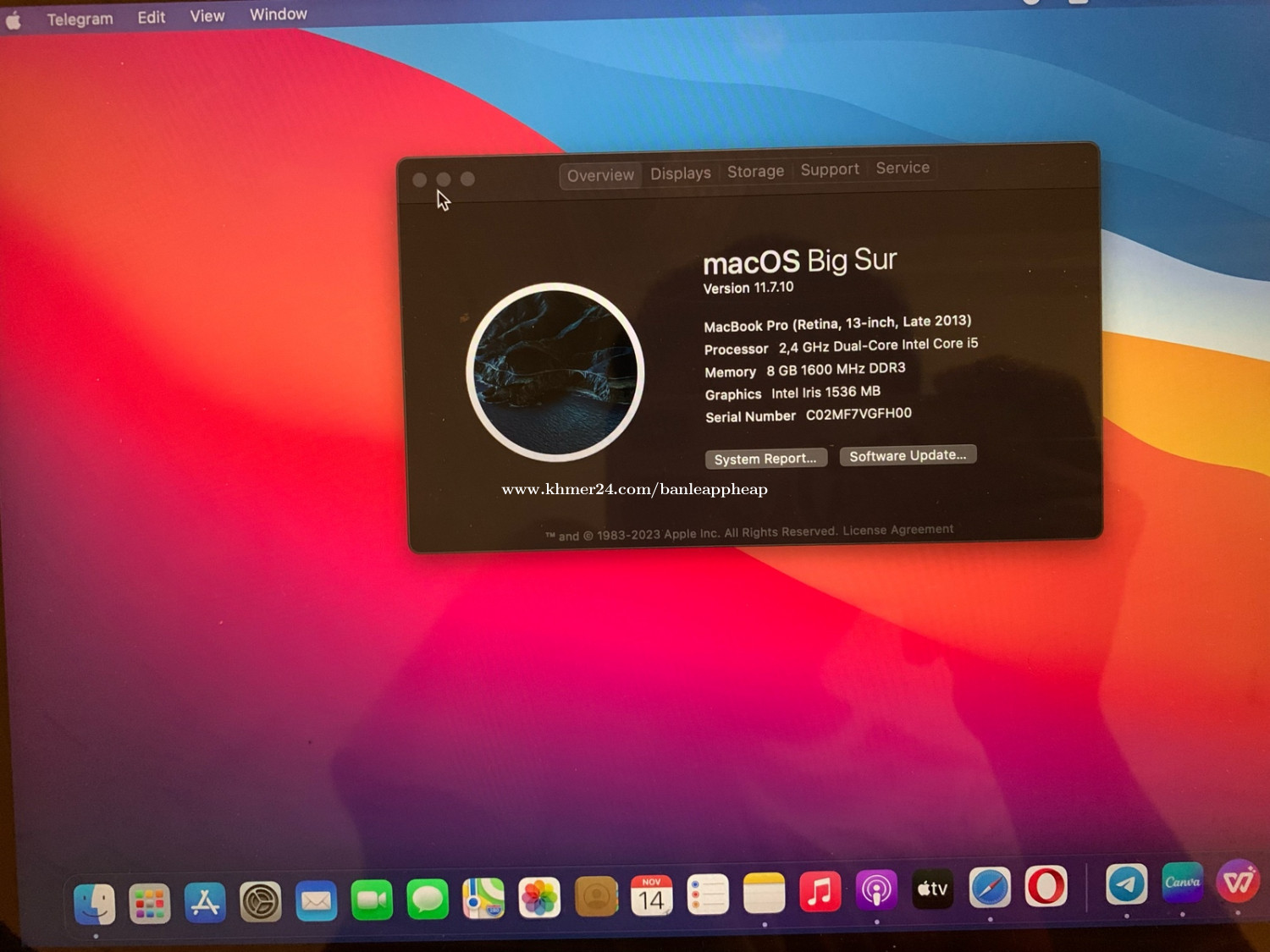
Task: Open Podcasts in the Dock
Action: coord(876,890)
